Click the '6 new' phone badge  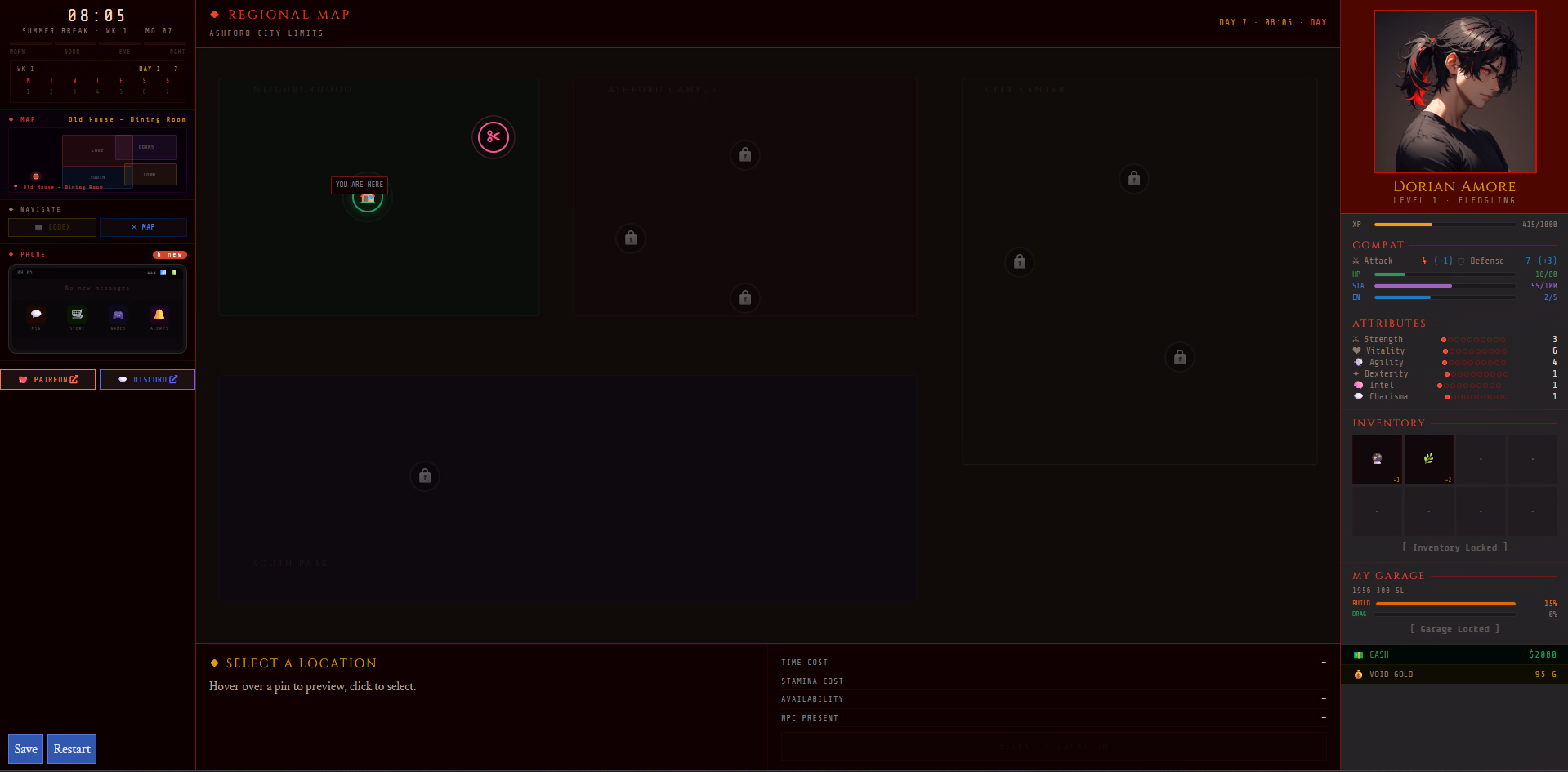tap(170, 255)
